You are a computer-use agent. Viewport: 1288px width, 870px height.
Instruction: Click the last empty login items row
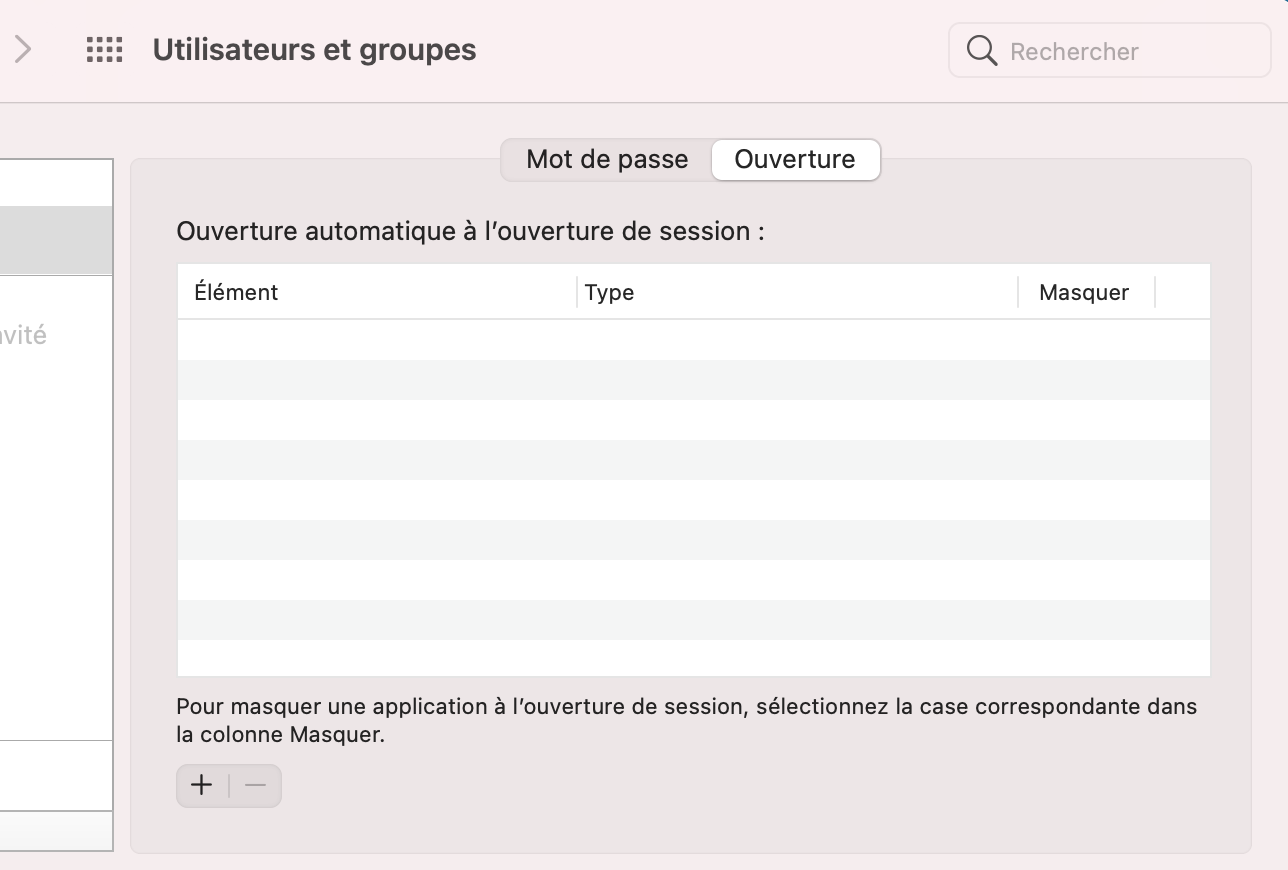pyautogui.click(x=693, y=658)
